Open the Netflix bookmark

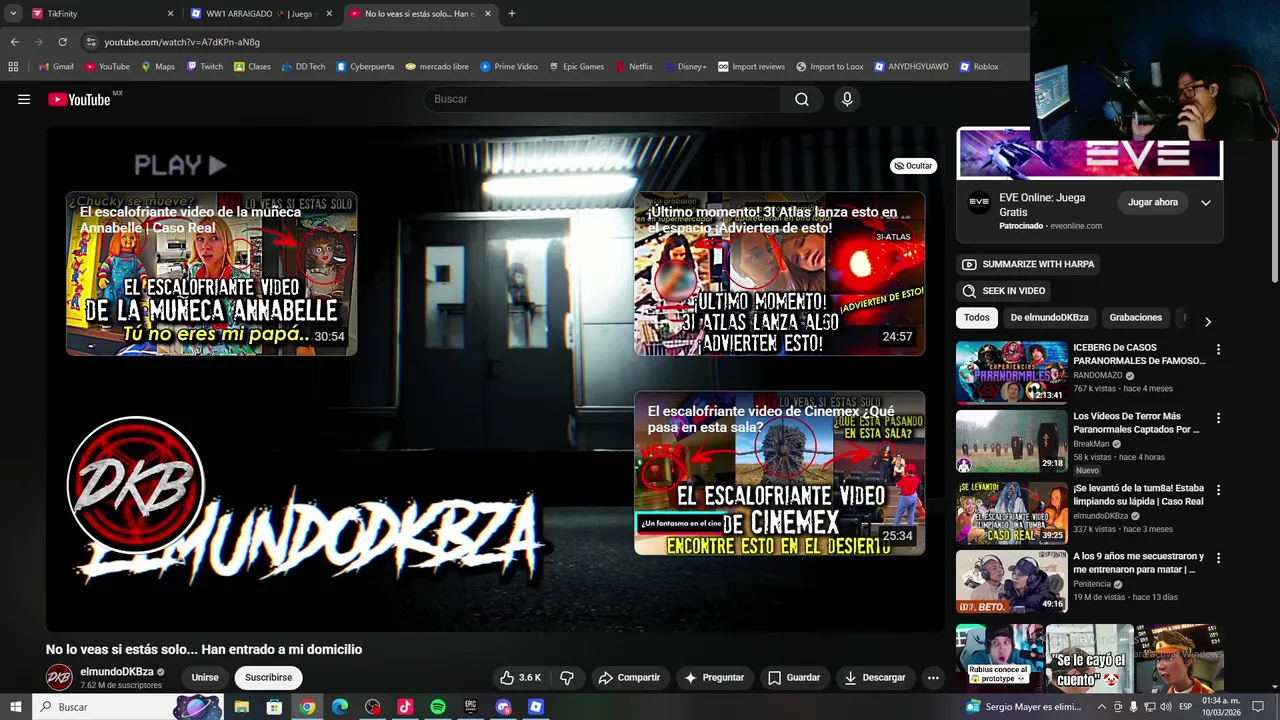[633, 67]
